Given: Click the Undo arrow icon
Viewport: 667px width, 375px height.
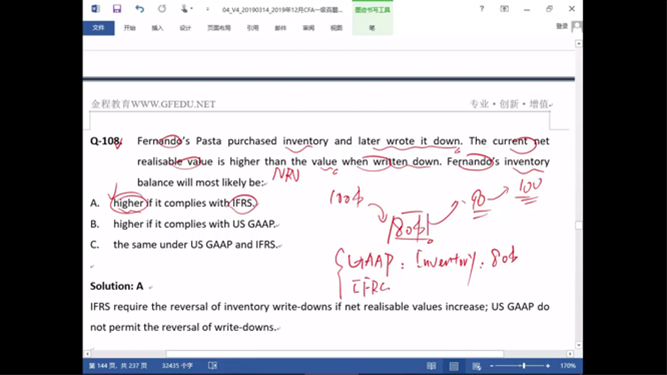Looking at the screenshot, I should (140, 9).
